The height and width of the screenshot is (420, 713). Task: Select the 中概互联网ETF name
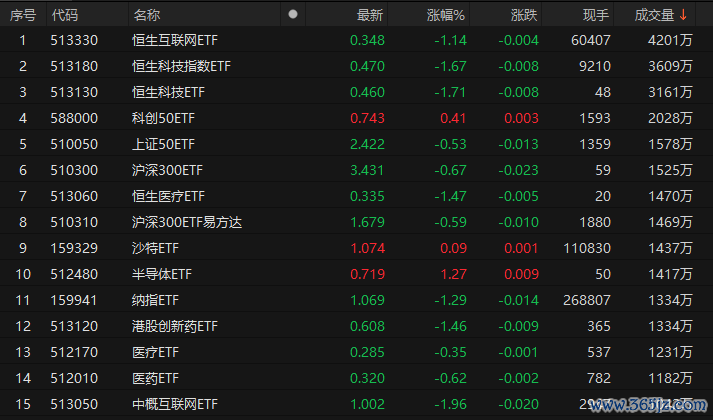coord(175,404)
